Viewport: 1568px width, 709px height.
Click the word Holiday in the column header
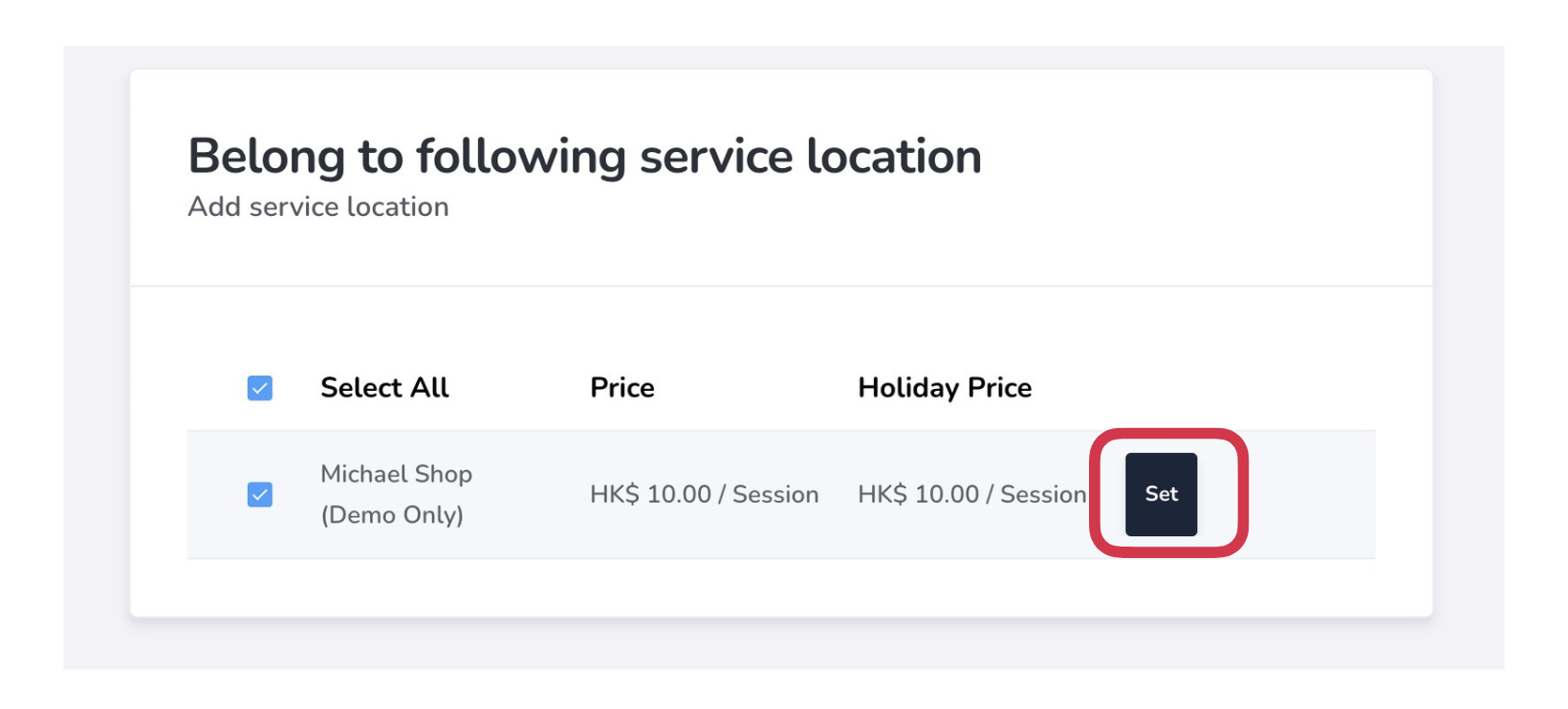[x=908, y=388]
